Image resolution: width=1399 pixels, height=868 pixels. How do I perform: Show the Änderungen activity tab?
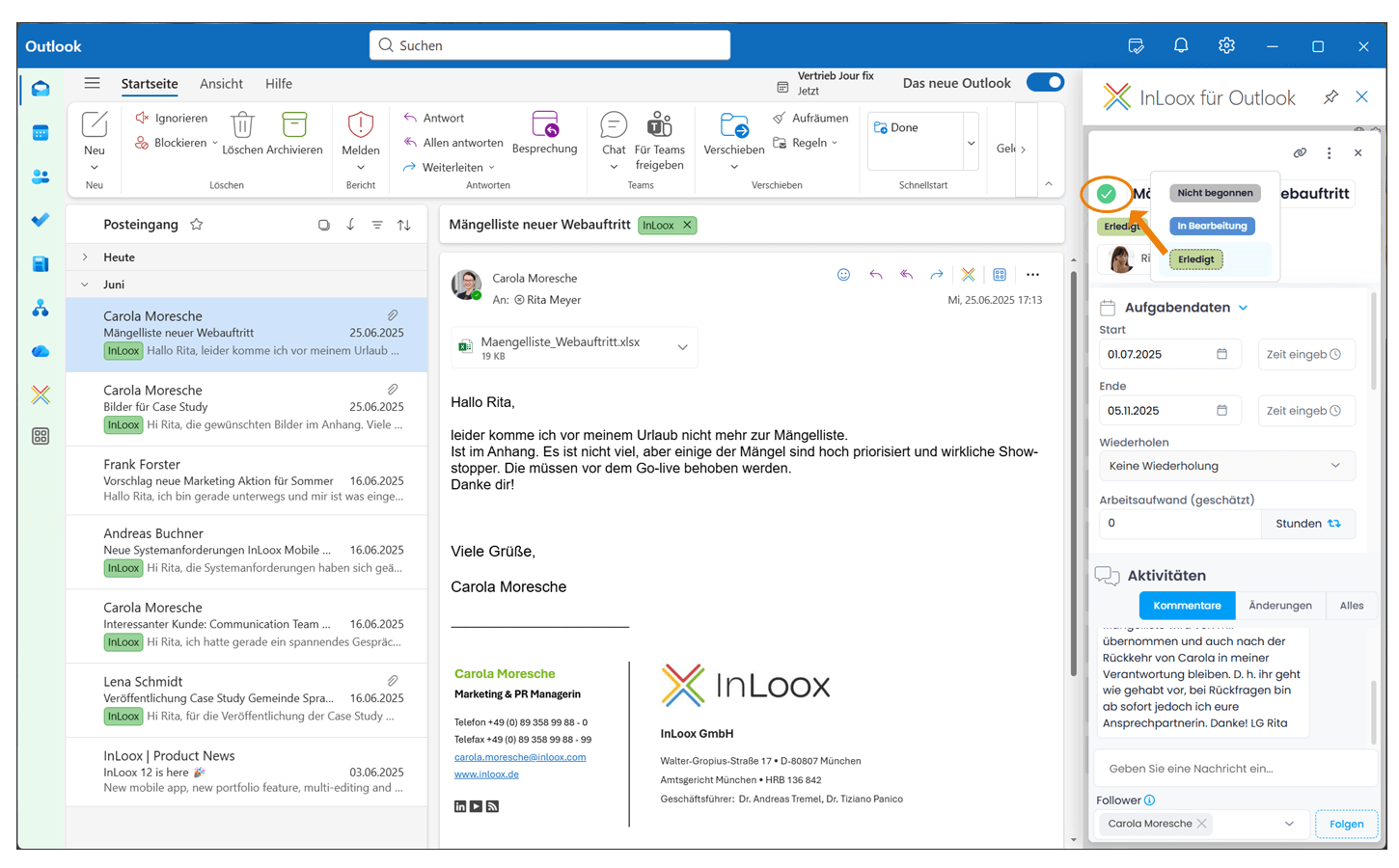coord(1280,606)
